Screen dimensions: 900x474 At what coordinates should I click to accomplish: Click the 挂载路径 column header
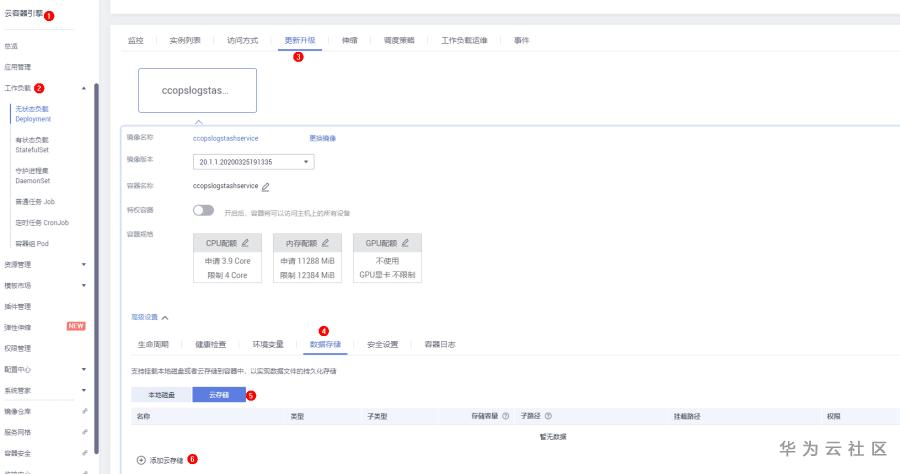pos(687,416)
